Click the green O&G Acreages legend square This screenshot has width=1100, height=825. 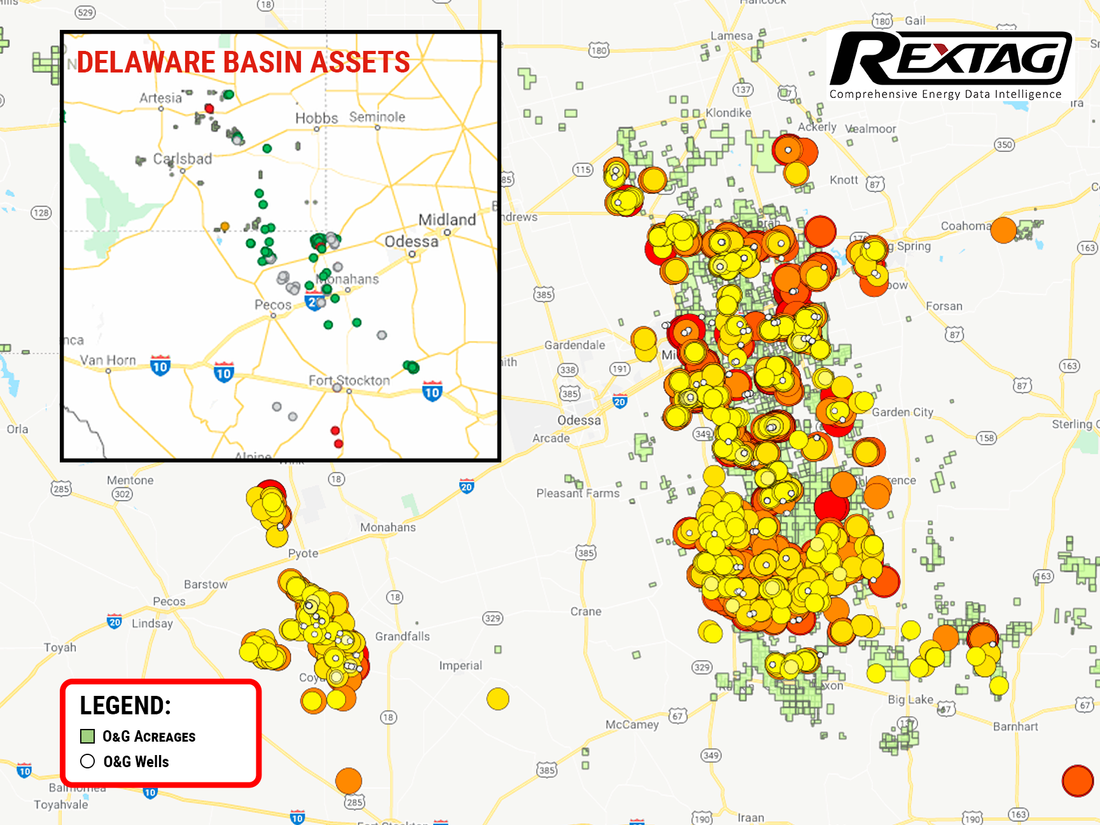click(87, 736)
